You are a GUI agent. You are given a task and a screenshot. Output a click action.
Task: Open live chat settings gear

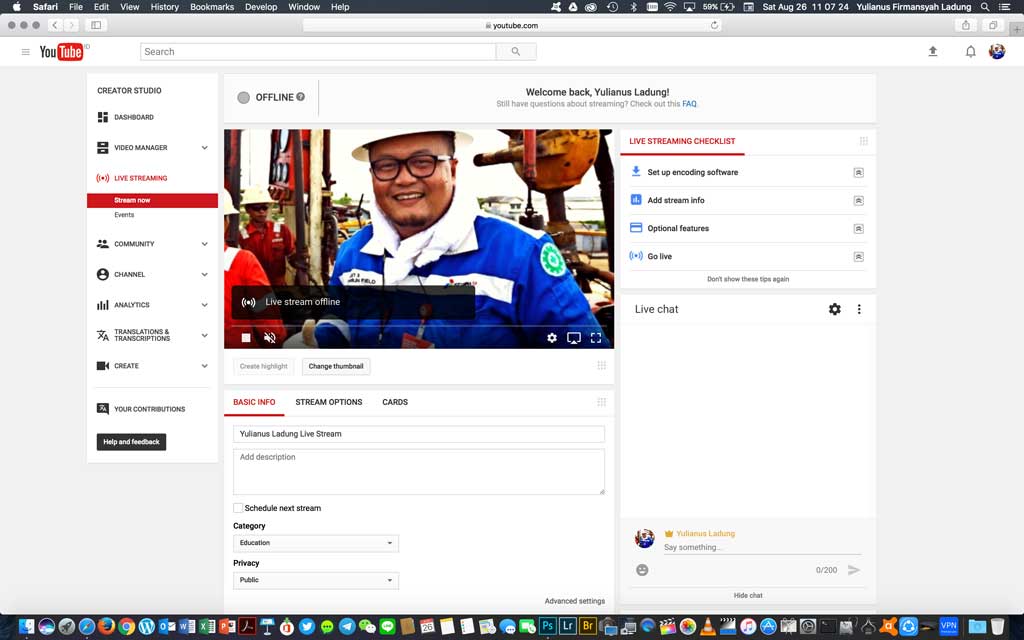click(835, 309)
